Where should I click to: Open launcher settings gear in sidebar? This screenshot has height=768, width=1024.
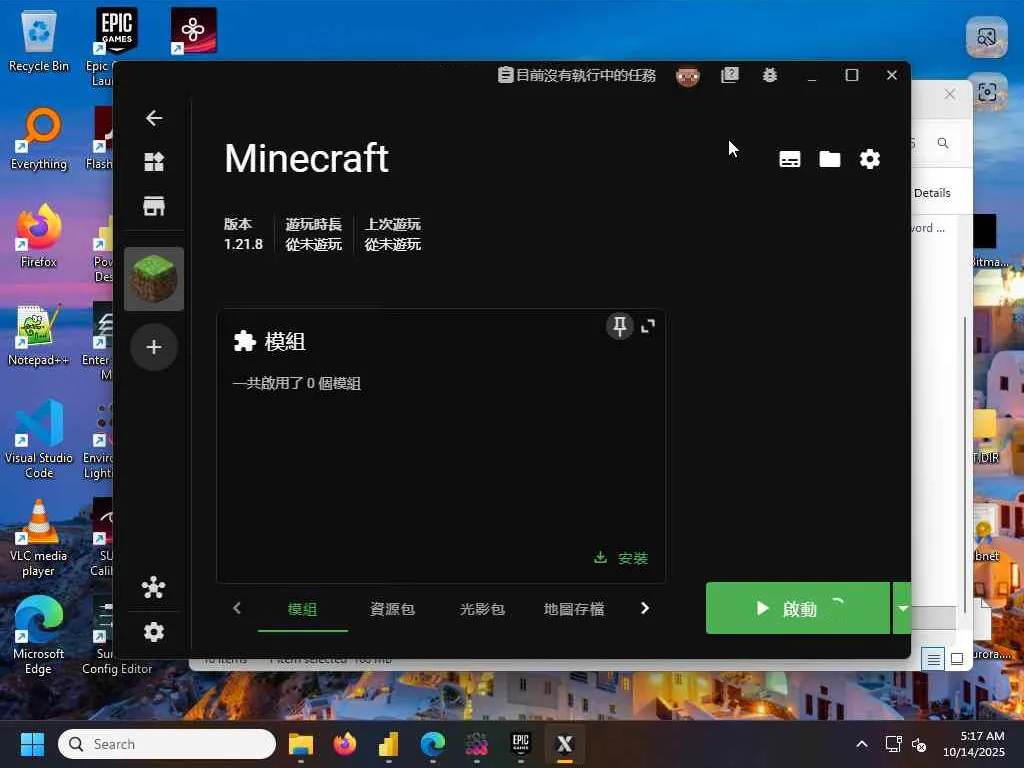154,632
